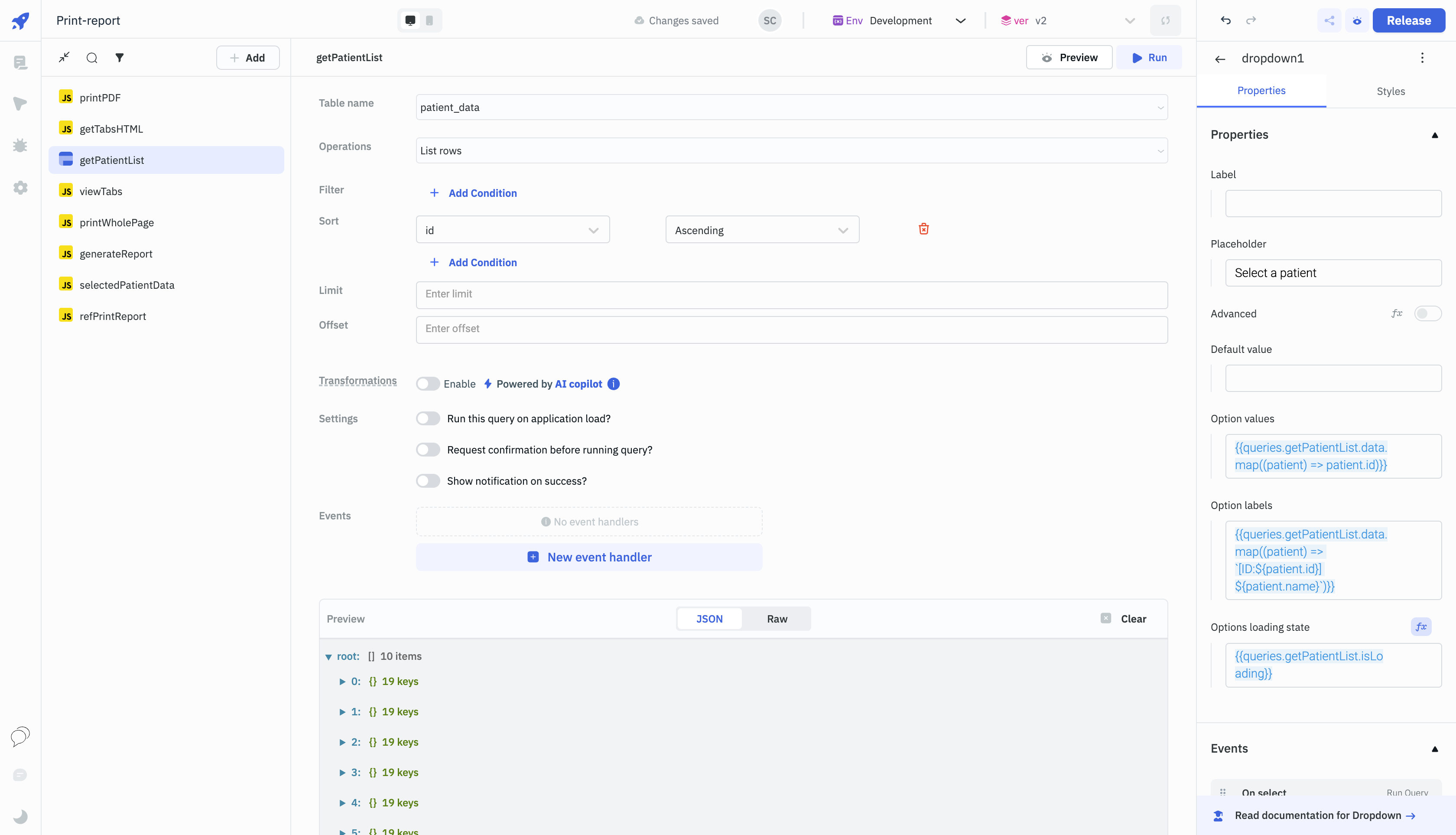Click the query filter funnel icon
The height and width of the screenshot is (835, 1456).
[119, 58]
